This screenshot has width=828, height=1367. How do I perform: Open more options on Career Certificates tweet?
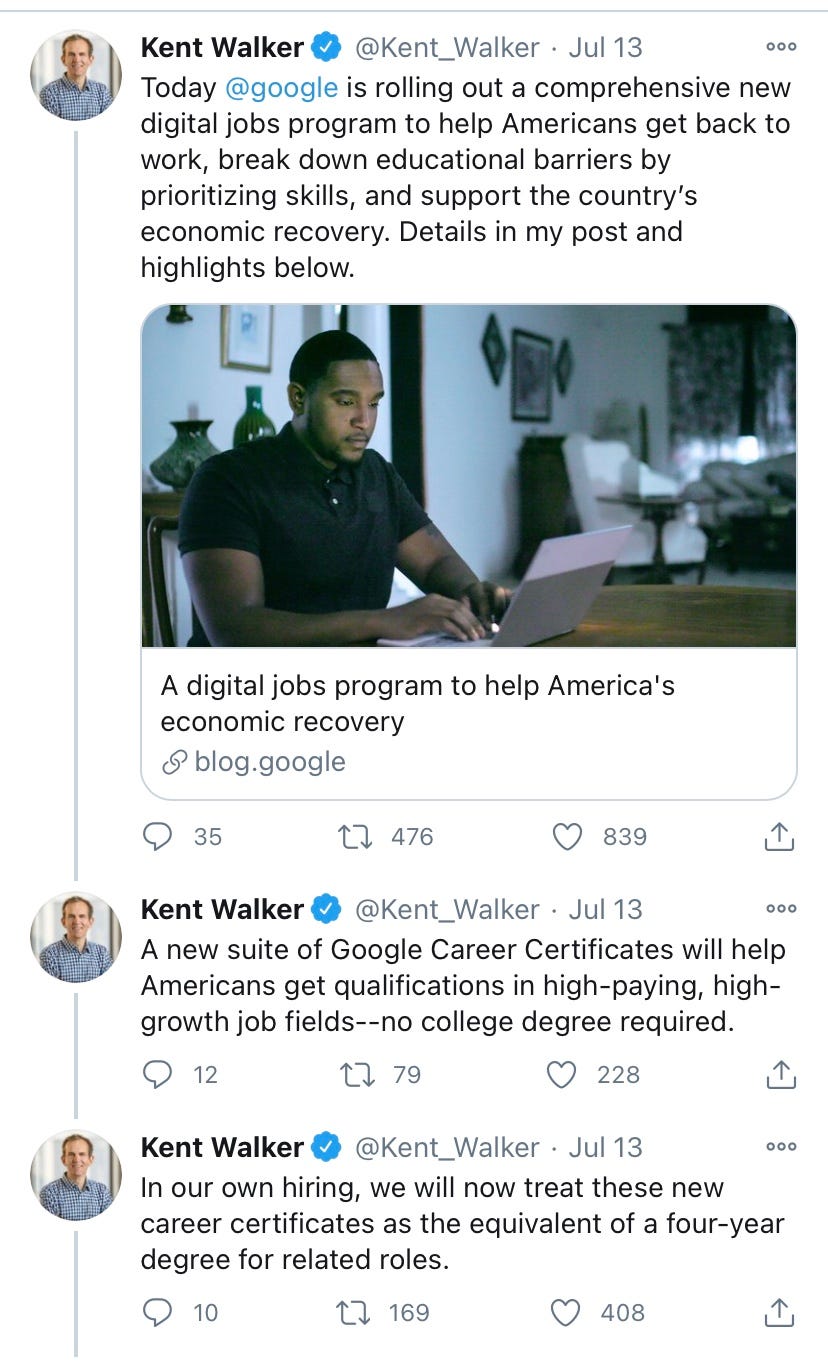point(780,909)
